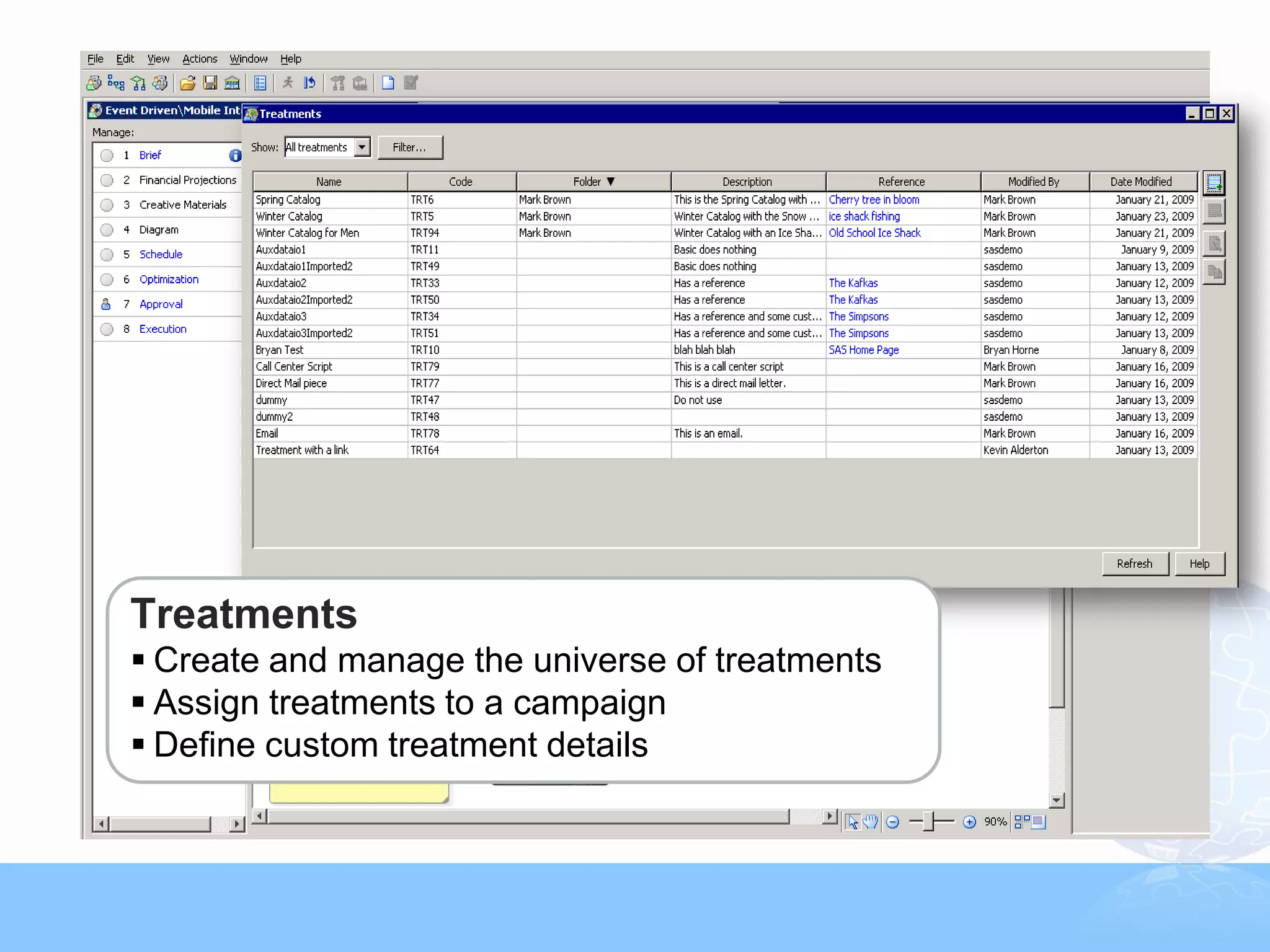Click the Filter... button
Viewport: 1270px width, 952px height.
tap(410, 148)
